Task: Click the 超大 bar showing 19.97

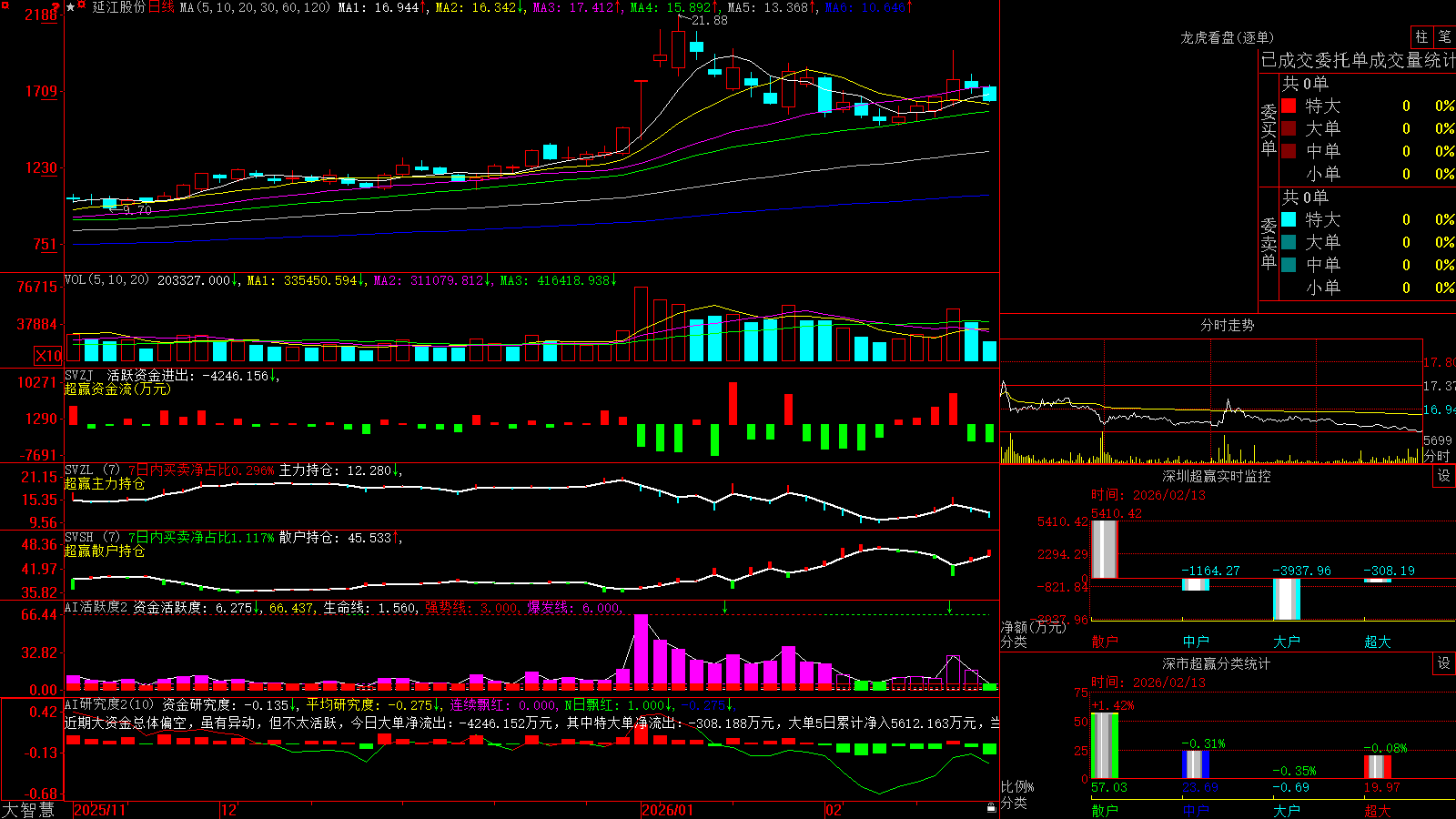Action: click(1377, 767)
